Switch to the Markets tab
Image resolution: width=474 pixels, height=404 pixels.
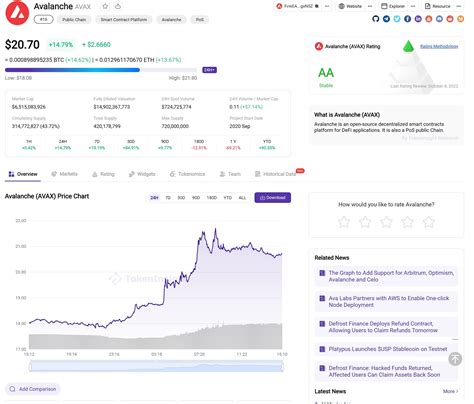tap(64, 174)
